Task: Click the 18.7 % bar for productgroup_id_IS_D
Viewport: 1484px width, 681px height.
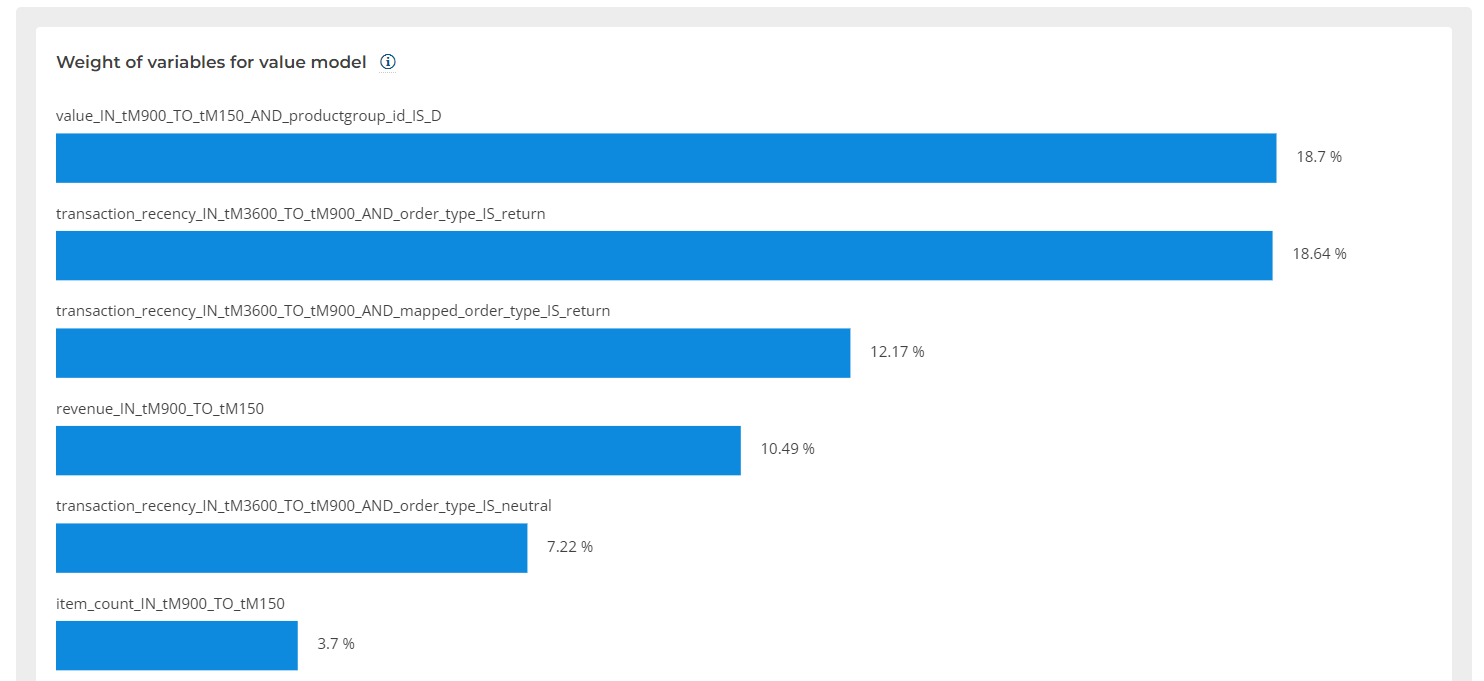Action: coord(665,158)
